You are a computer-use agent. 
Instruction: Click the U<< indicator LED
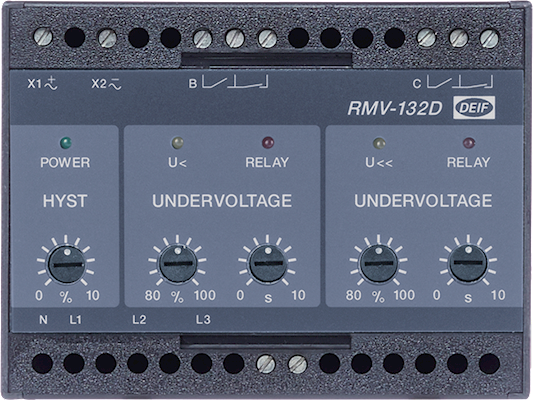[379, 143]
